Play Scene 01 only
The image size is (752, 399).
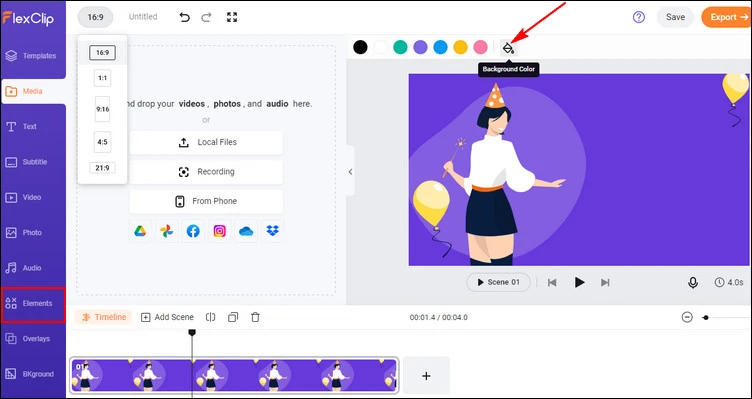pyautogui.click(x=498, y=282)
